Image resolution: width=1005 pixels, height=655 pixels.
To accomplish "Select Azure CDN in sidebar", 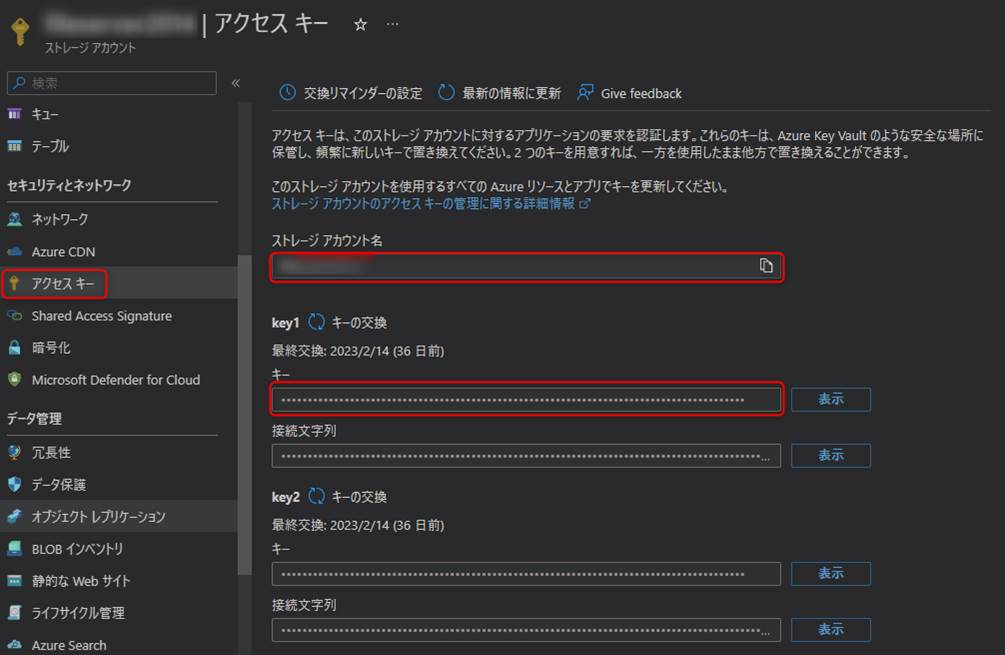I will pos(63,252).
